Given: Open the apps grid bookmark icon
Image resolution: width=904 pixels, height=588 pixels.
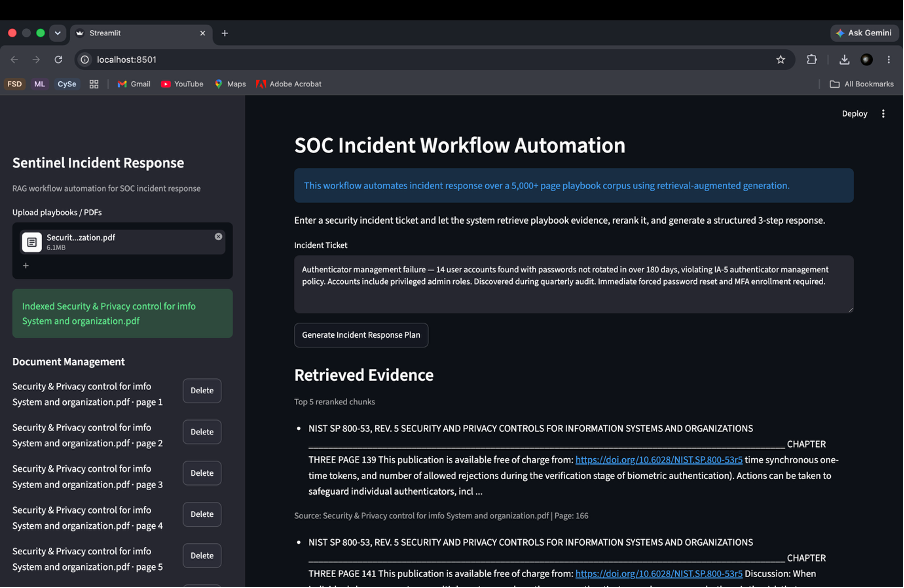Looking at the screenshot, I should click(x=94, y=84).
